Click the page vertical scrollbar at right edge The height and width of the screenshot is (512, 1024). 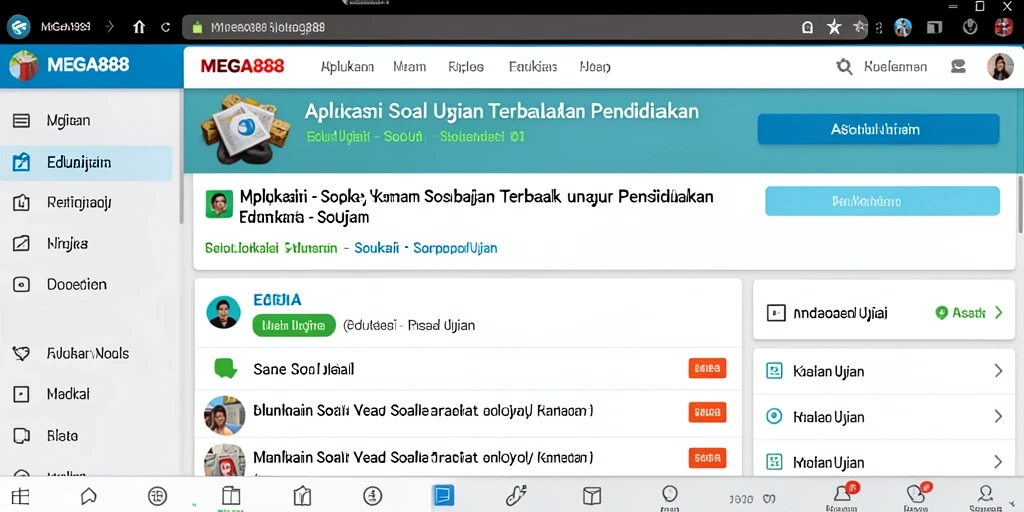click(x=1019, y=204)
